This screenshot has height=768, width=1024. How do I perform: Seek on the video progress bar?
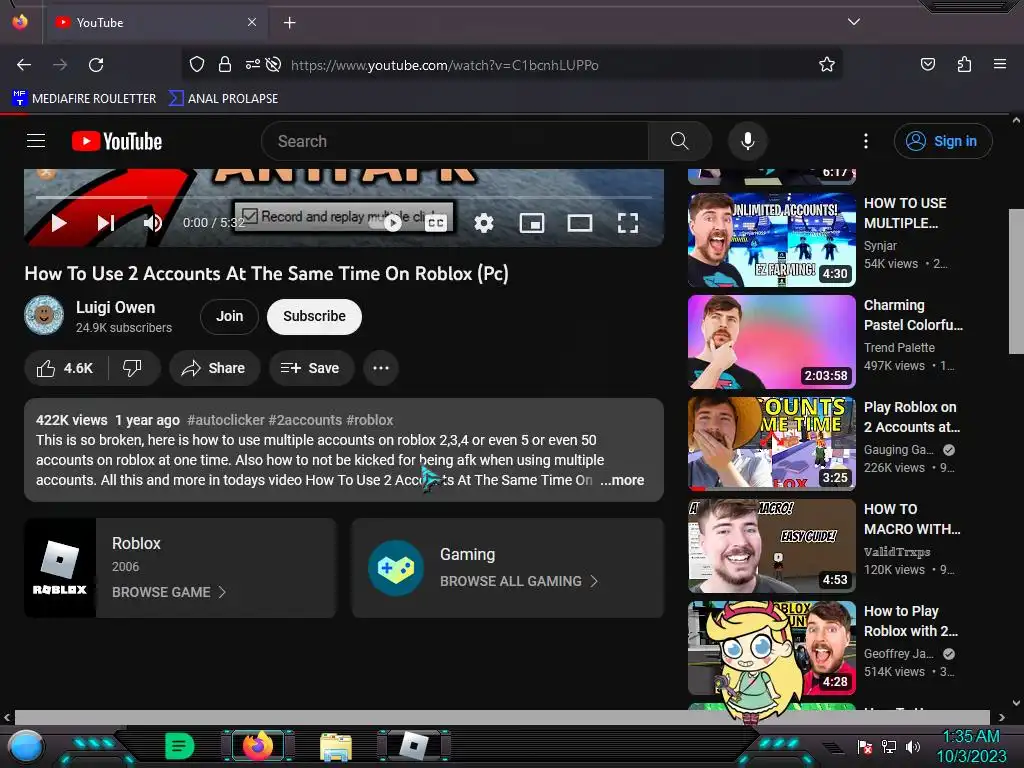click(x=344, y=197)
